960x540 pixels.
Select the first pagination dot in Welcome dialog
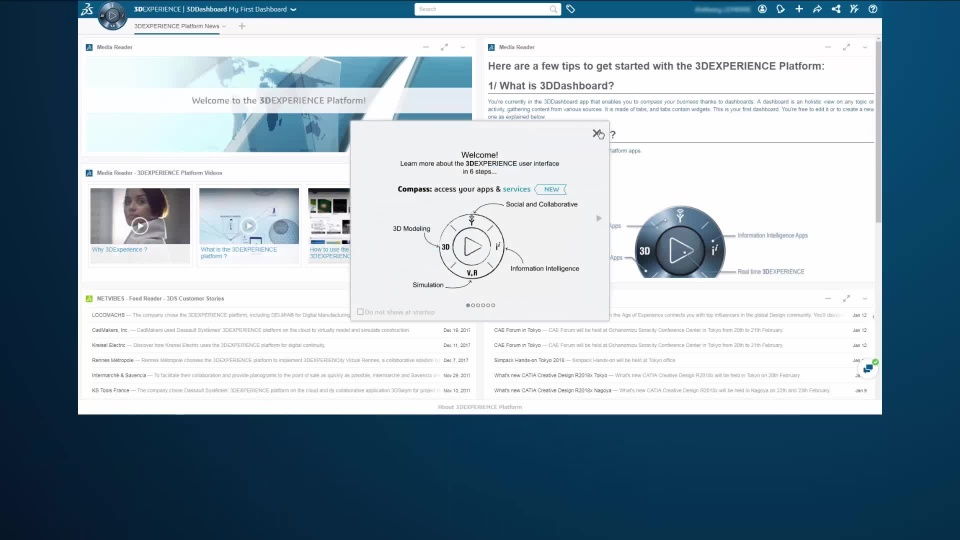coord(468,305)
